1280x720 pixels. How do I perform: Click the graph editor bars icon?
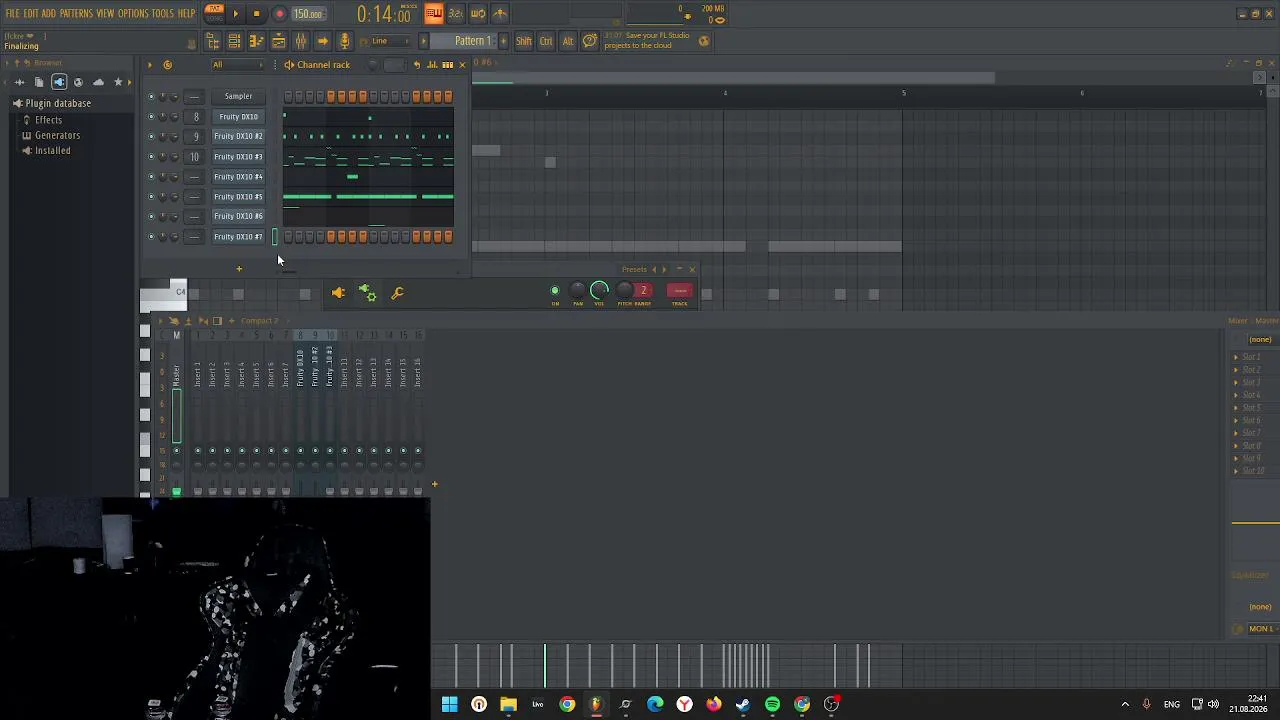tap(432, 65)
